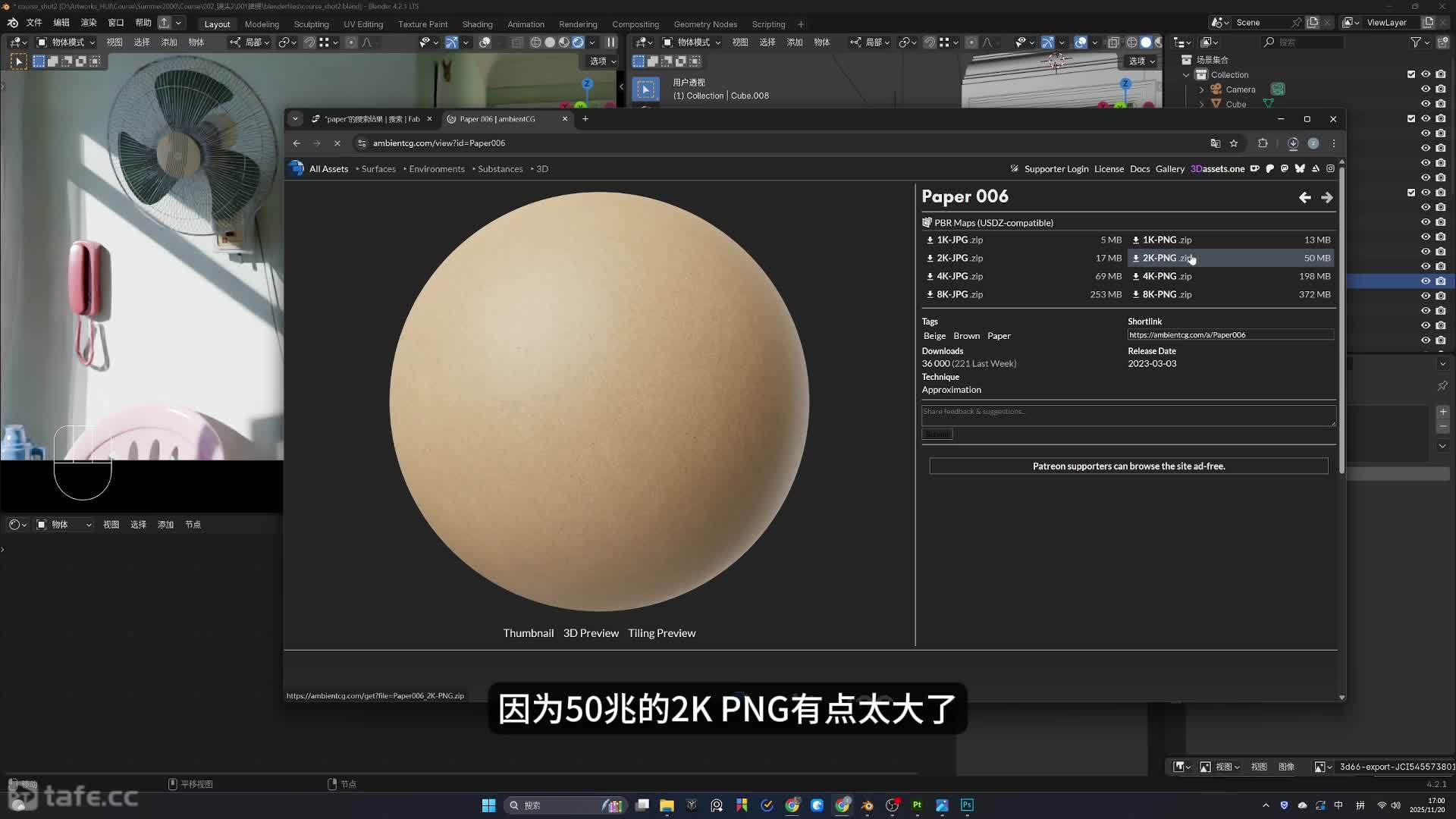Open Blender app in Windows taskbar
This screenshot has height=819, width=1456.
pos(867,805)
